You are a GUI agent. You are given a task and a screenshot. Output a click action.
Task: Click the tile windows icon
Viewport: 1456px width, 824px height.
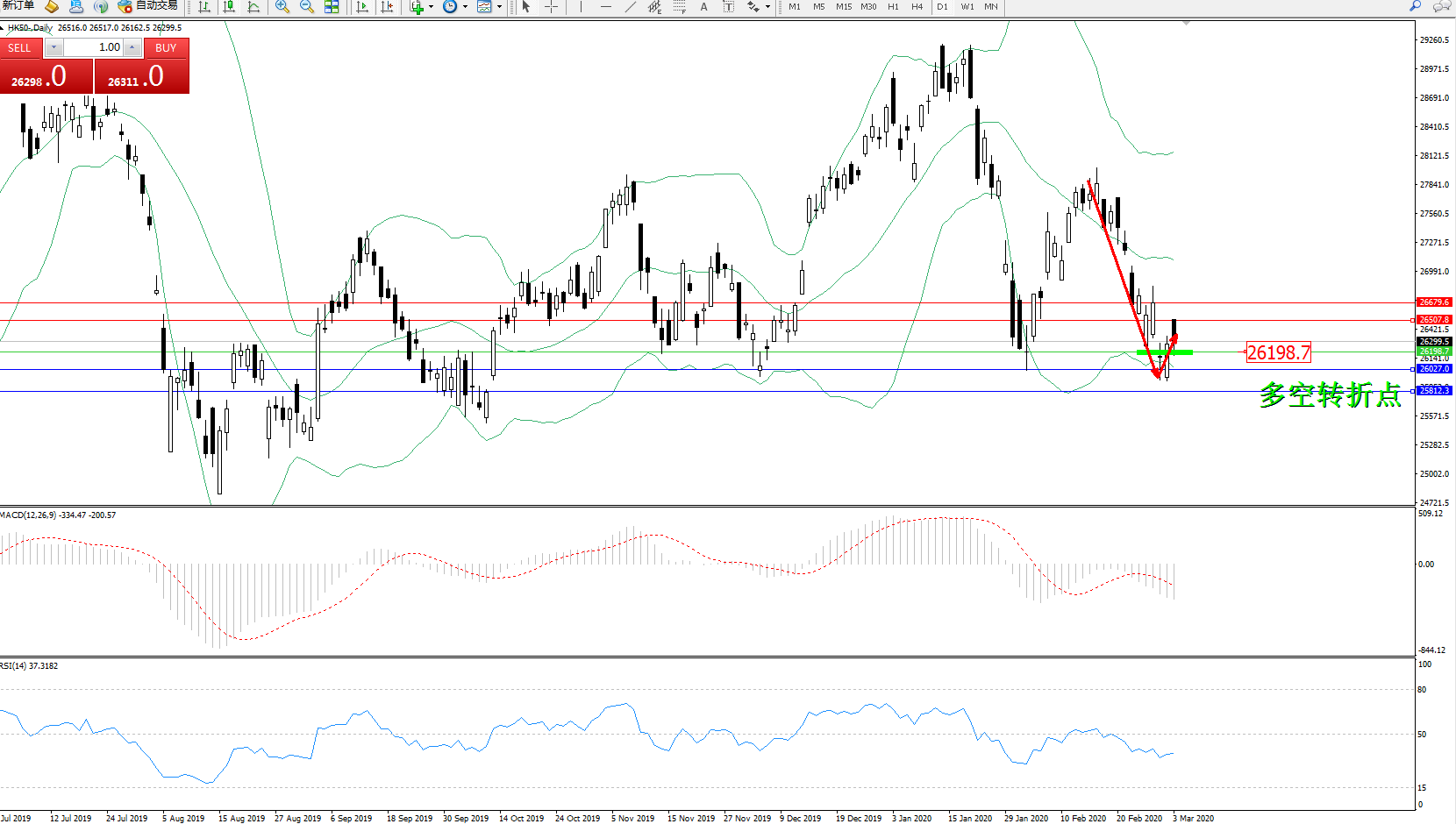coord(332,7)
